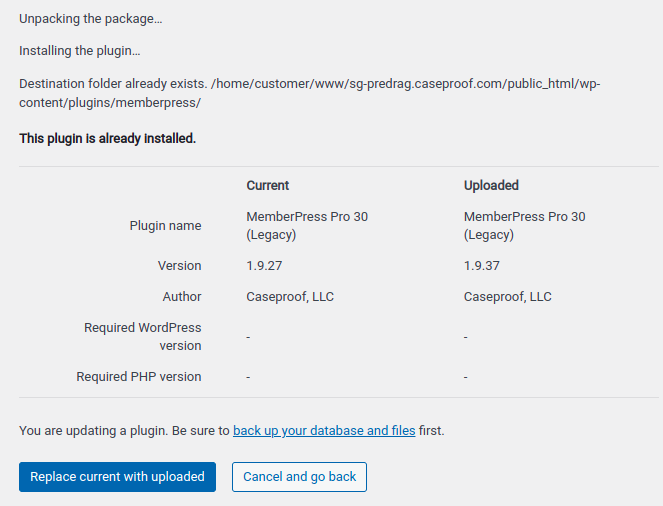Click the 'Plugin name' row label

click(165, 226)
